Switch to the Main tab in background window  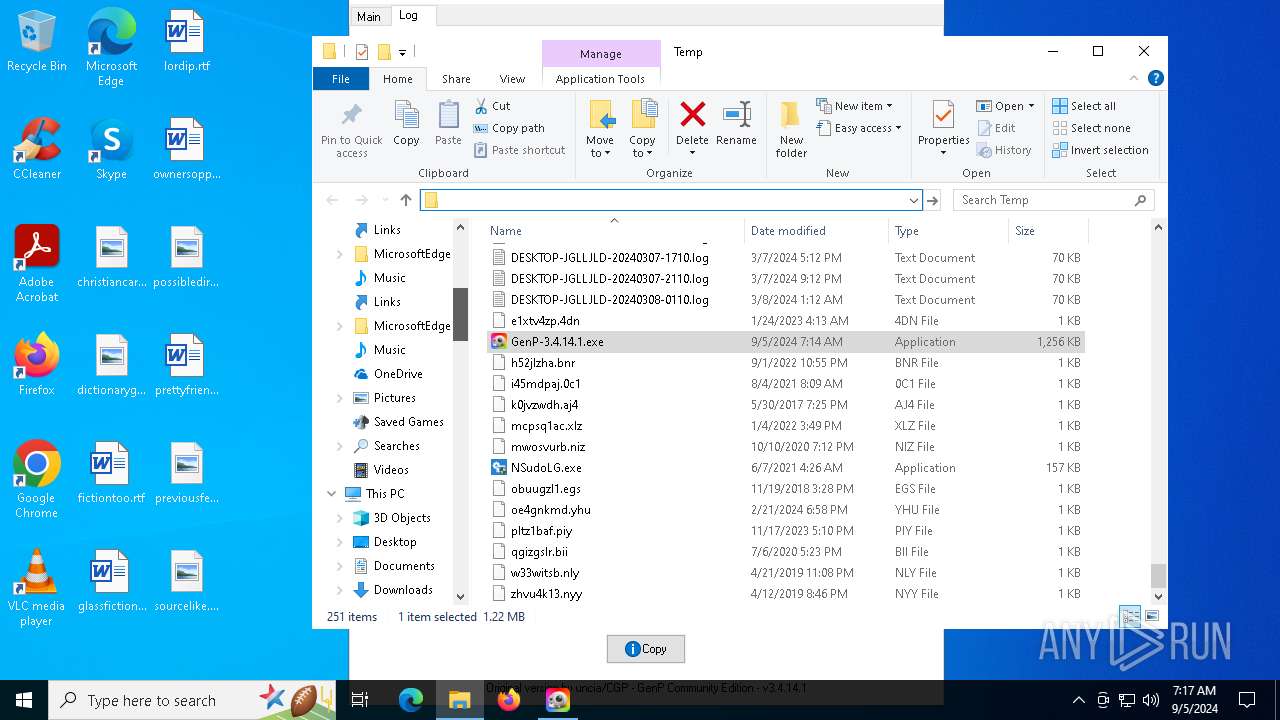369,16
